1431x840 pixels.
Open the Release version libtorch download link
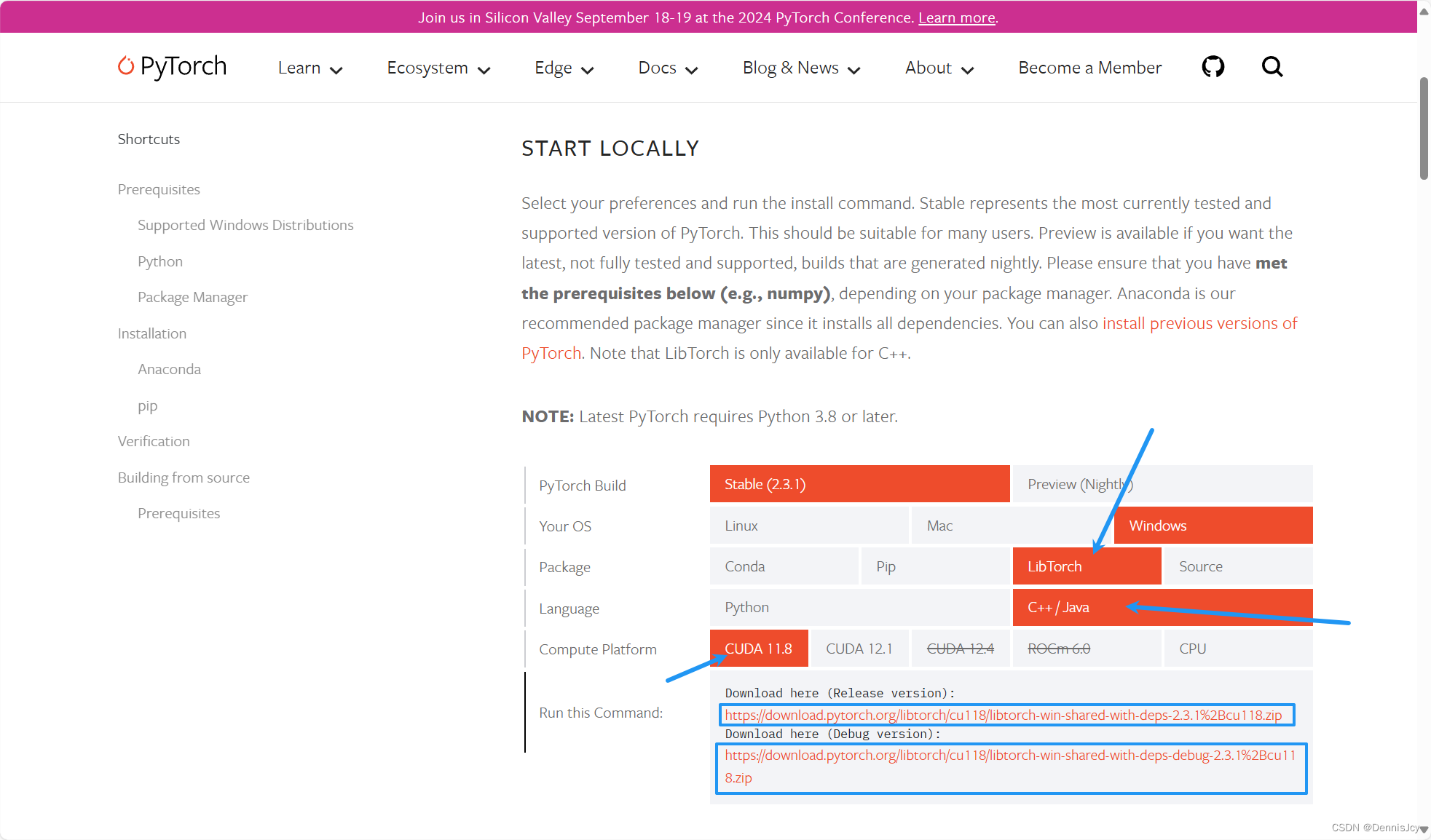point(1003,715)
